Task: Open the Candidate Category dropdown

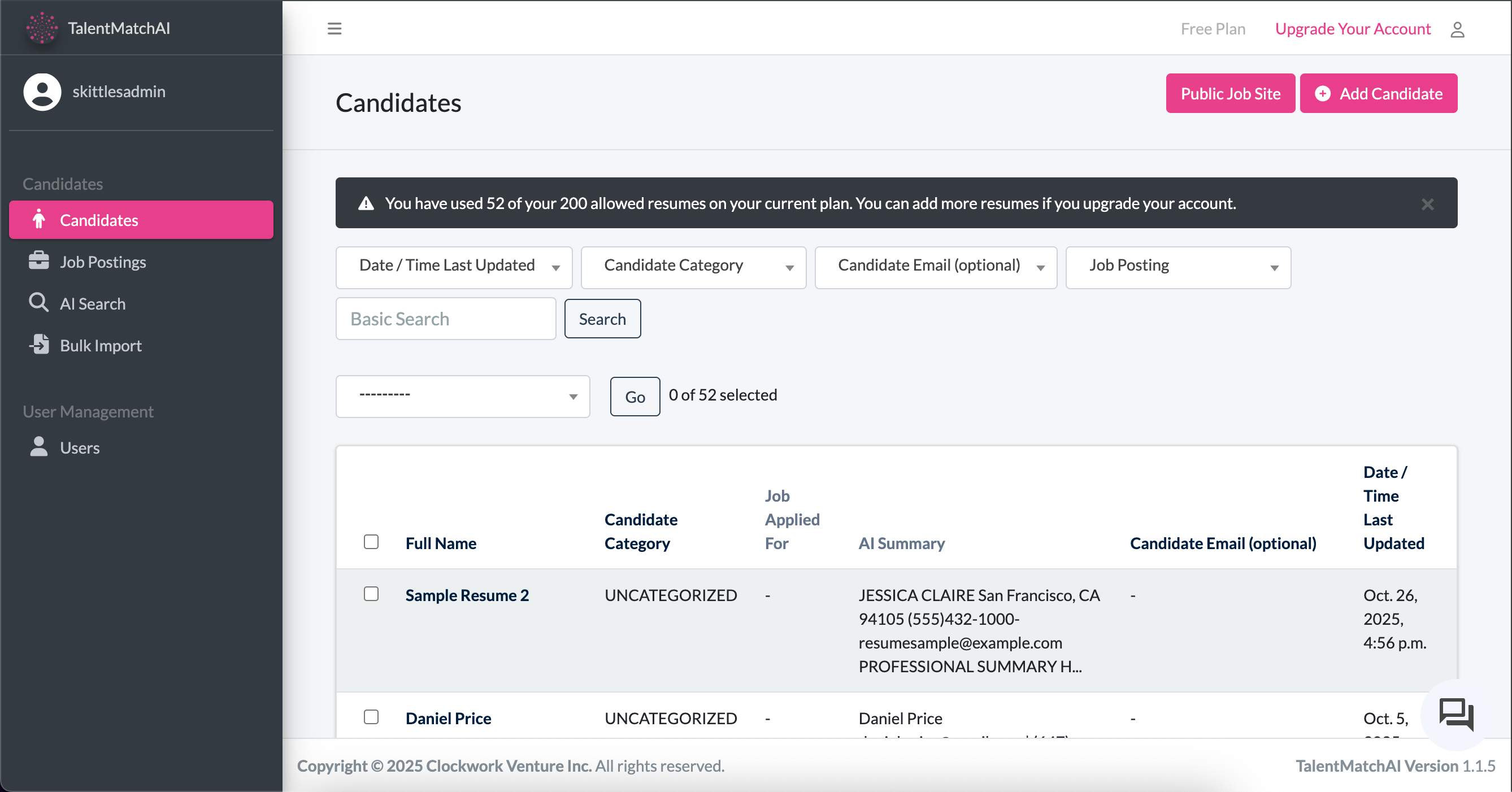Action: click(x=693, y=267)
